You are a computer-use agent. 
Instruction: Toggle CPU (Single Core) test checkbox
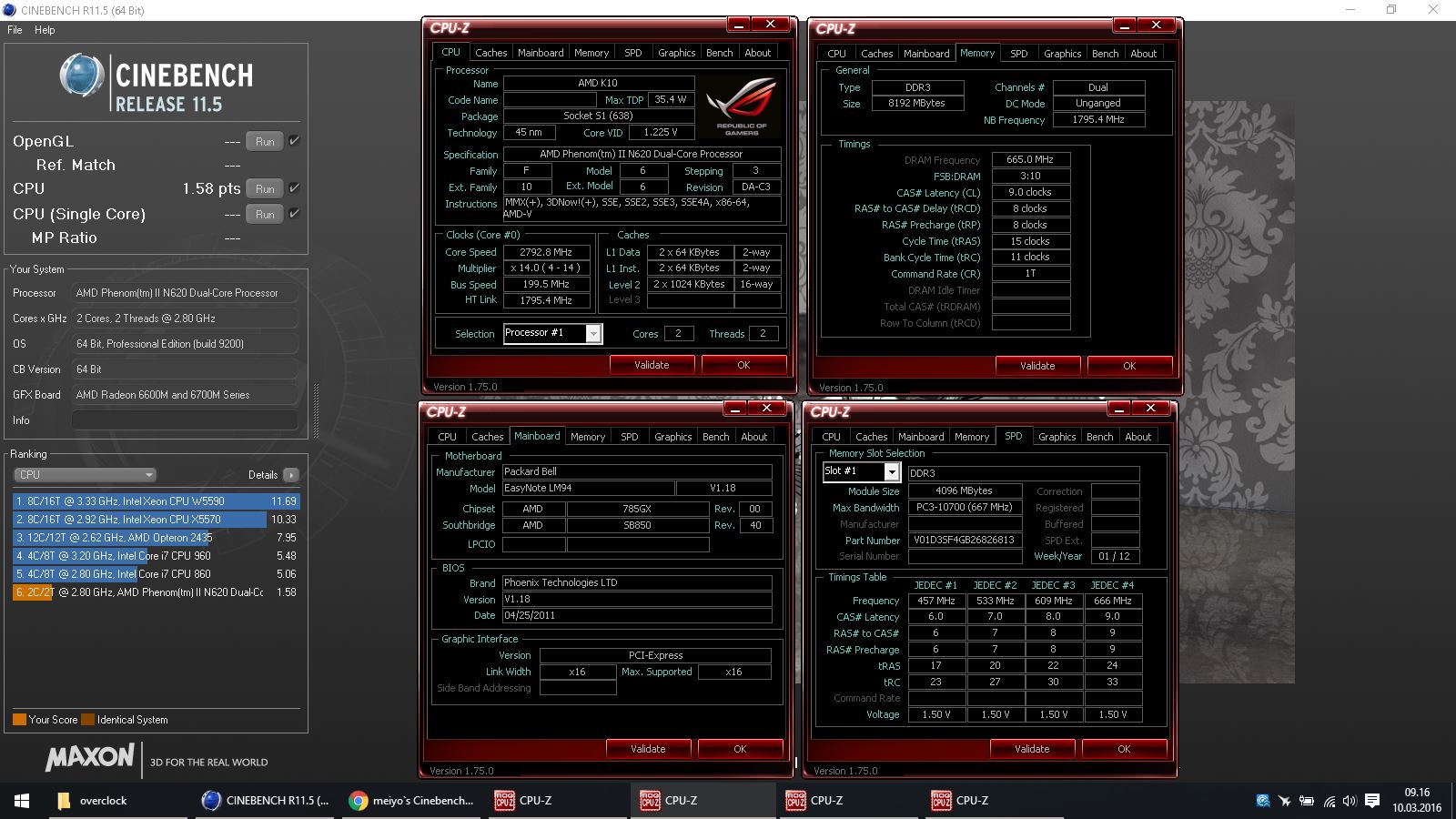click(x=294, y=214)
